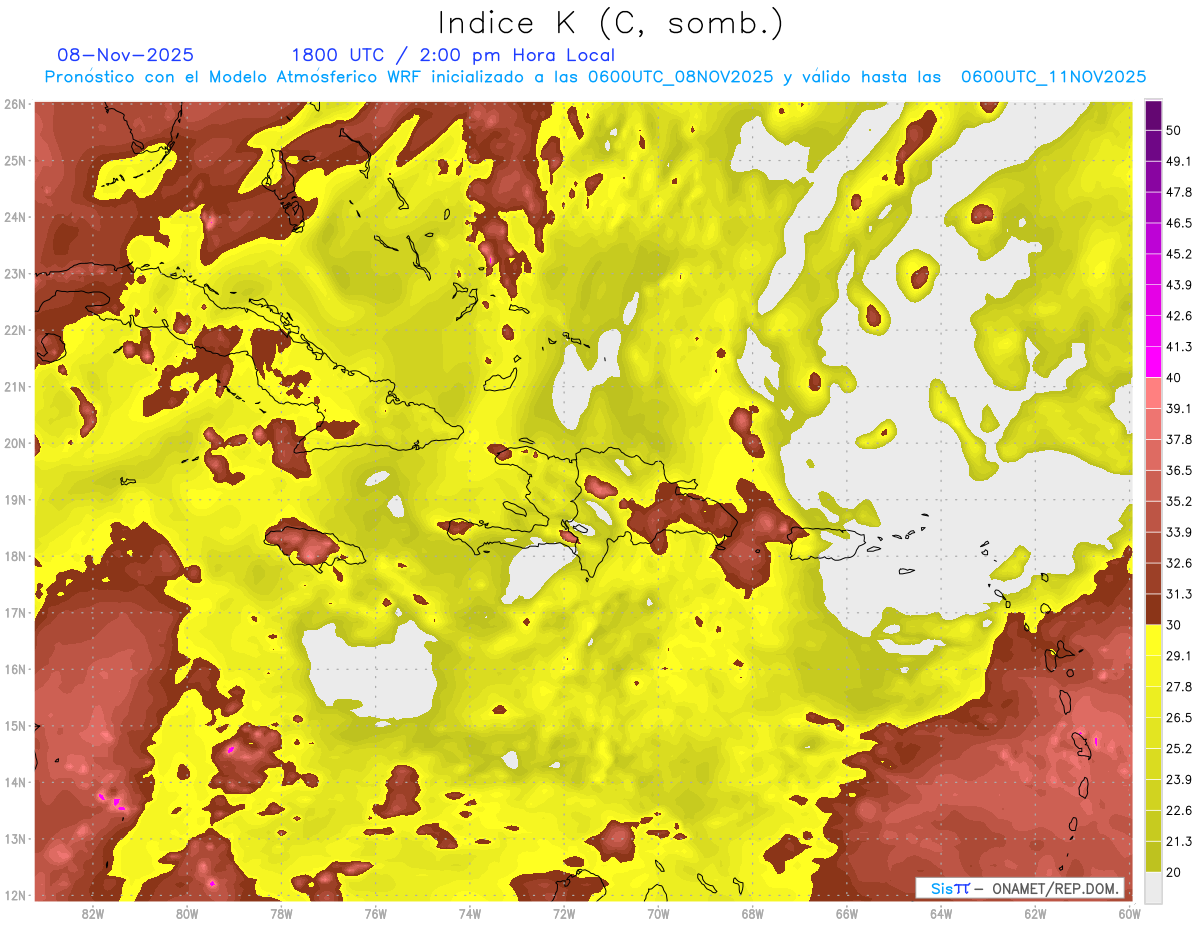Click the 15N latitude label
The height and width of the screenshot is (927, 1200).
pos(15,725)
